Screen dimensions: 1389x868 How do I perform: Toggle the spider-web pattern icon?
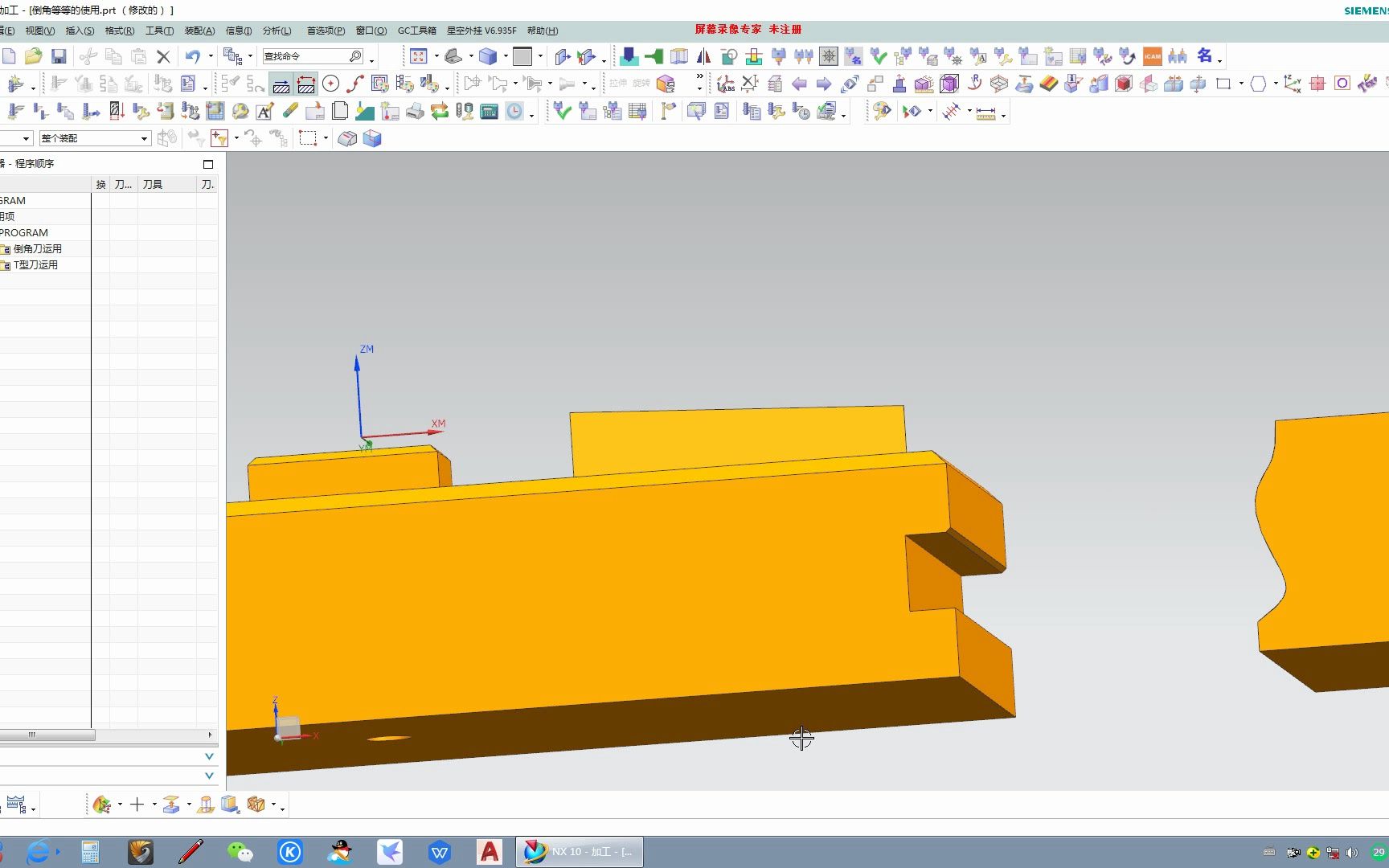click(829, 56)
